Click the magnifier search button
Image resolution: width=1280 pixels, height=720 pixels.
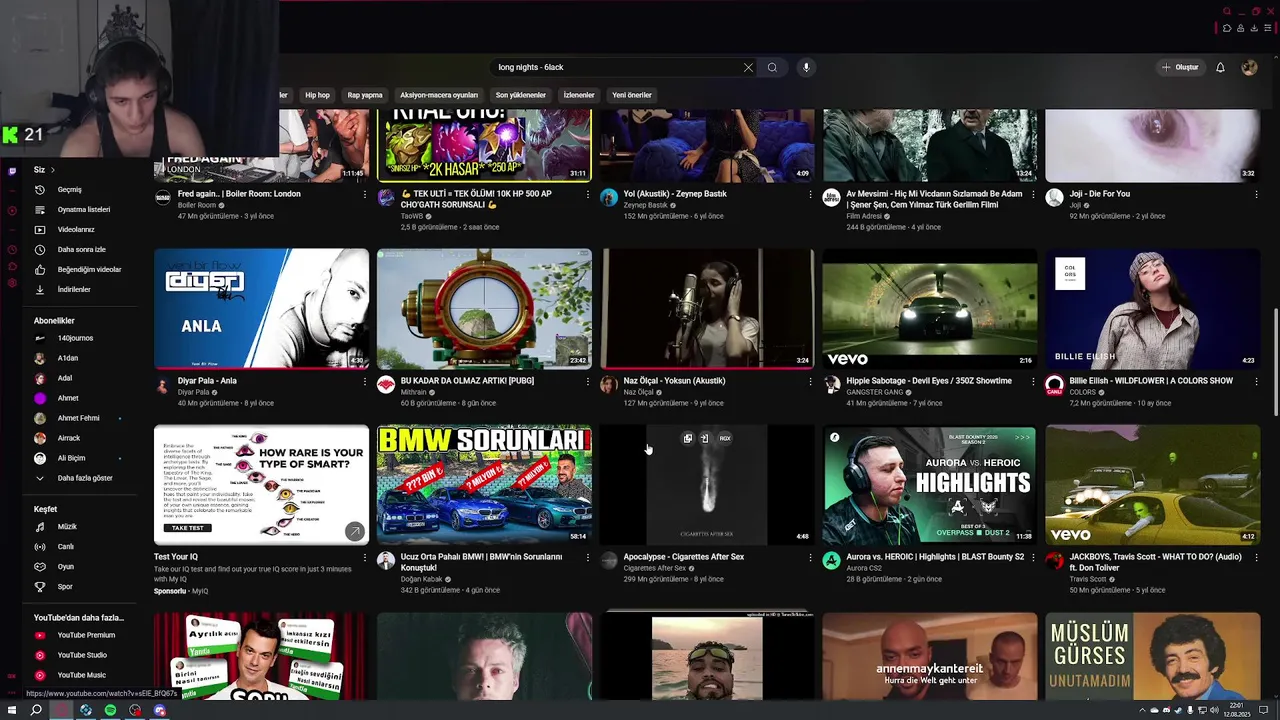(x=772, y=67)
